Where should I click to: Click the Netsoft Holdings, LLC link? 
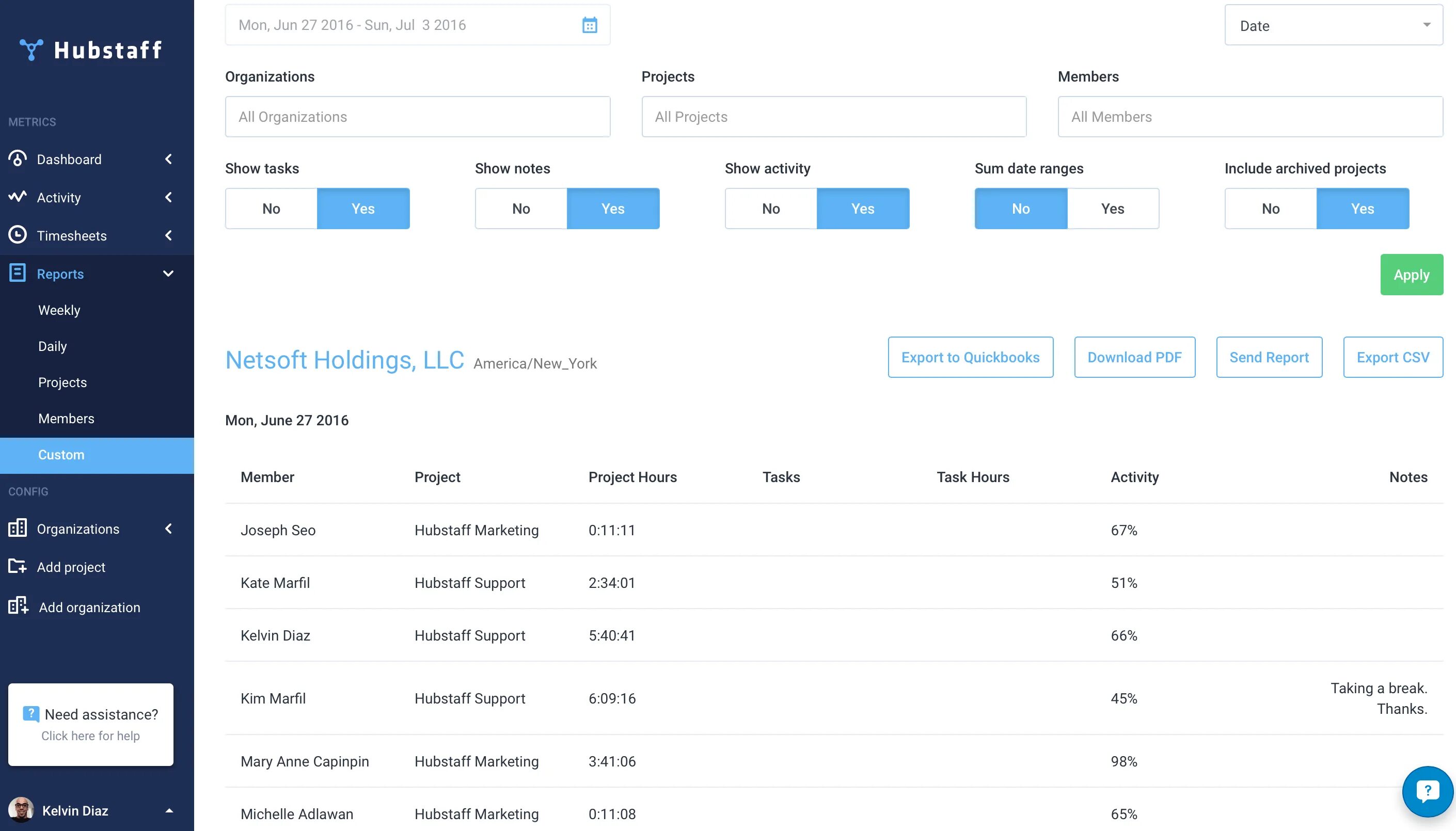tap(345, 360)
